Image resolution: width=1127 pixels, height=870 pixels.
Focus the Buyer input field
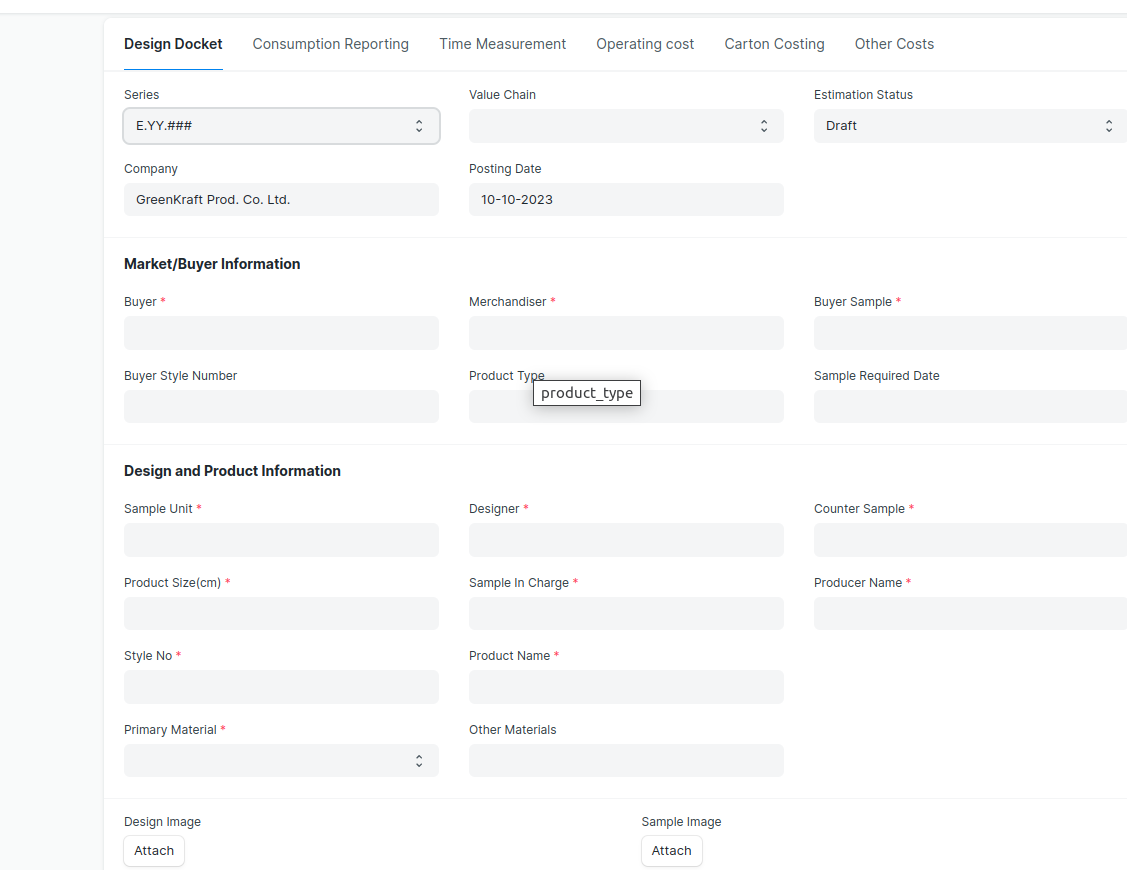(281, 333)
